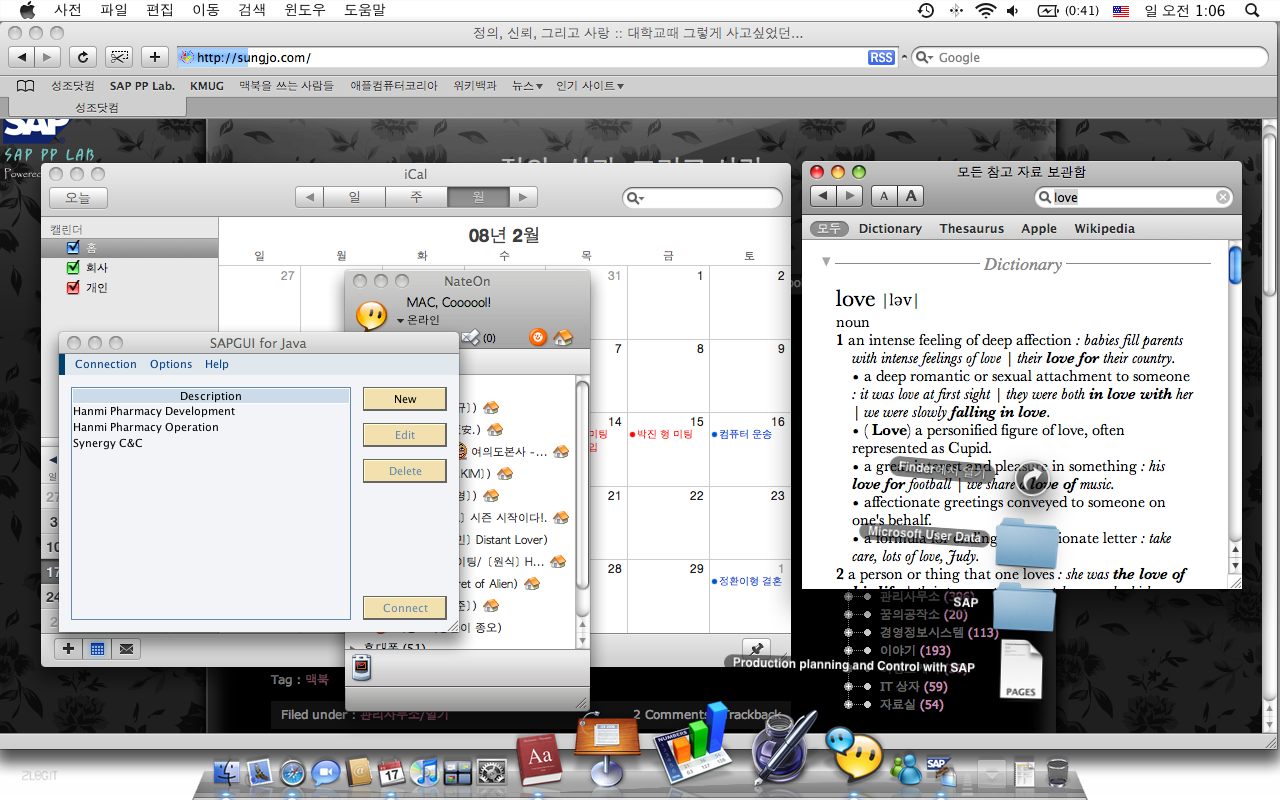
Task: Open 뉴스 bookmarks dropdown in Safari
Action: (x=527, y=86)
